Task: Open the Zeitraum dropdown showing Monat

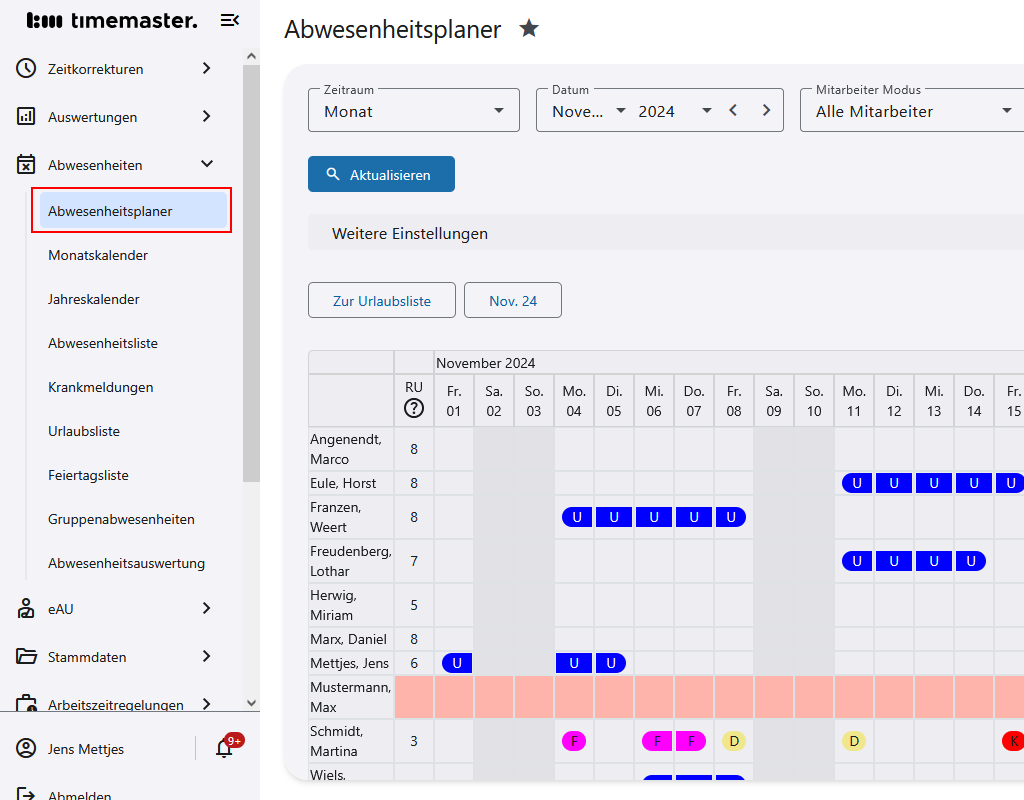Action: (x=413, y=110)
